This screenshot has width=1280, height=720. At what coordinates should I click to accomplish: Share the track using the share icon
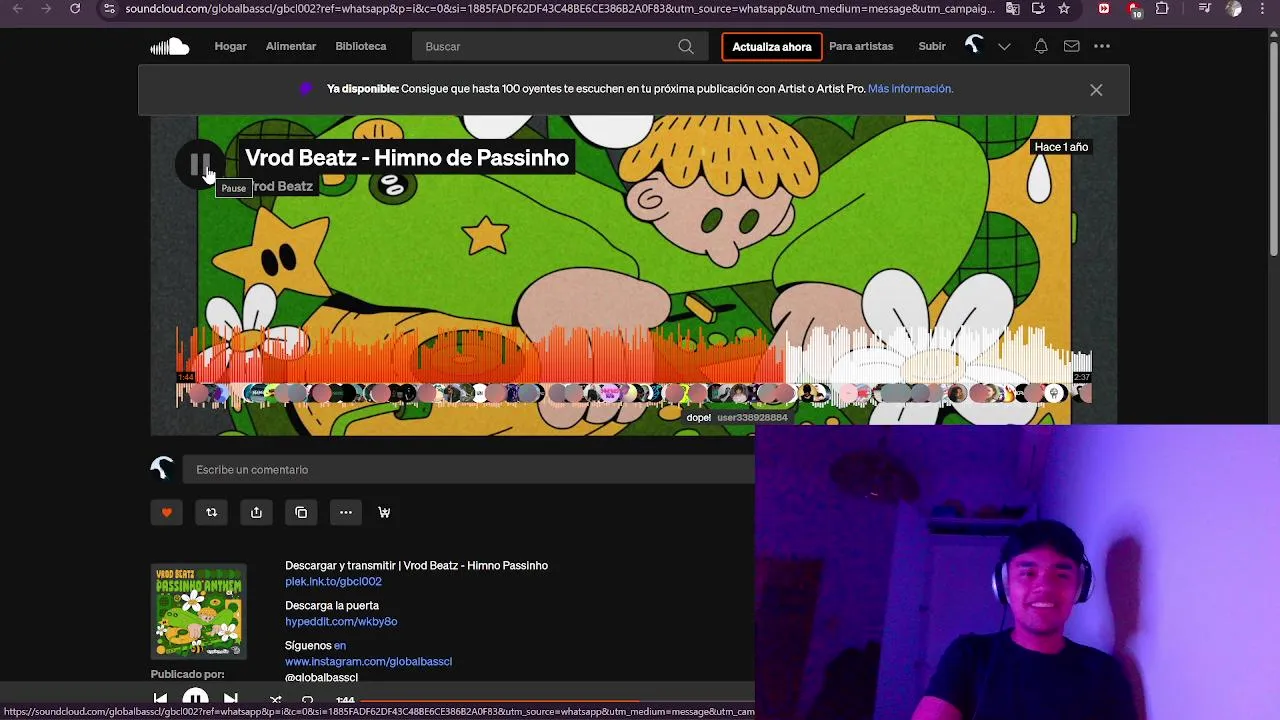pos(256,512)
